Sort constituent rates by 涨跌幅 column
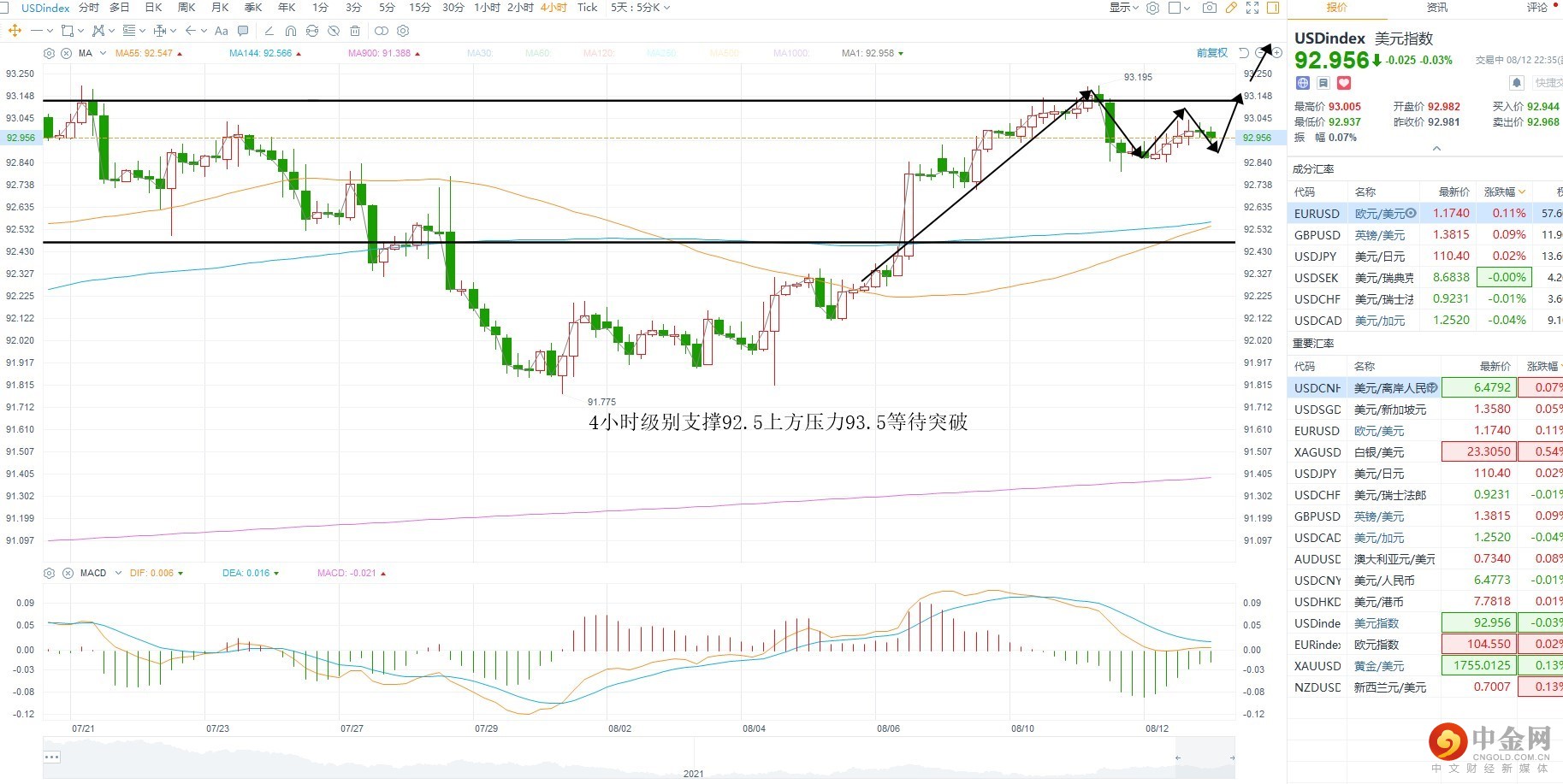The width and height of the screenshot is (1563, 784). [x=1504, y=192]
